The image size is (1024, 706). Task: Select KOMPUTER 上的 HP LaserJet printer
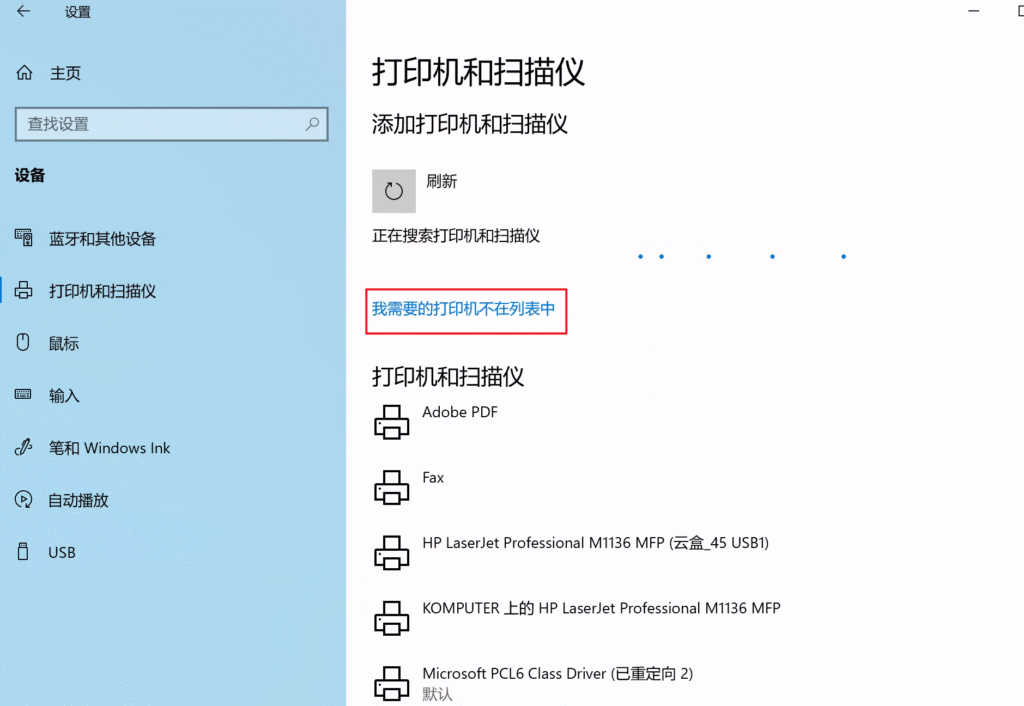point(601,608)
